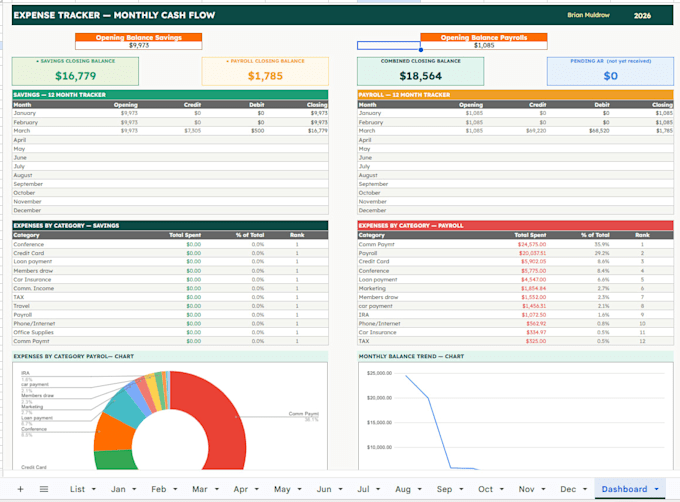Select the April row in savings tracker
This screenshot has width=680, height=502.
click(170, 140)
